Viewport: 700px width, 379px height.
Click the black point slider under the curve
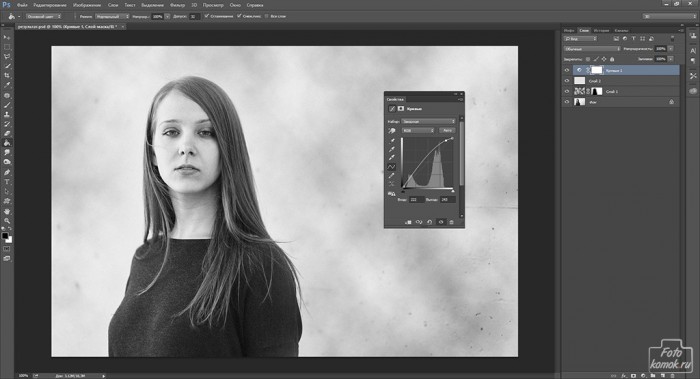403,191
